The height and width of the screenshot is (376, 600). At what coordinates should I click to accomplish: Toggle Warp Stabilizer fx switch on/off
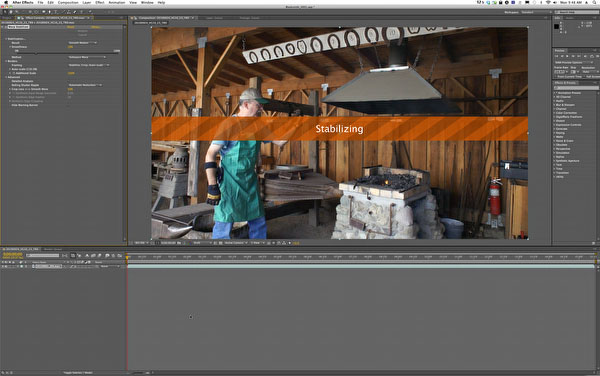pyautogui.click(x=5, y=27)
